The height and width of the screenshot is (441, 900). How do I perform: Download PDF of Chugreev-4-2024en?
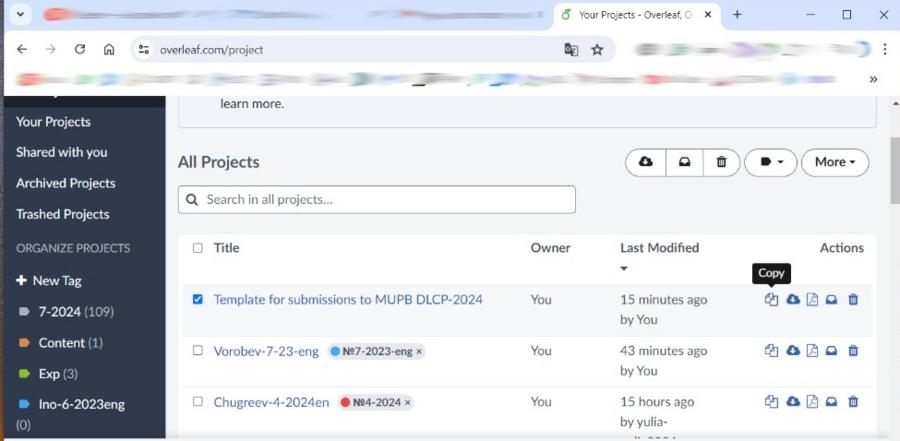(812, 402)
